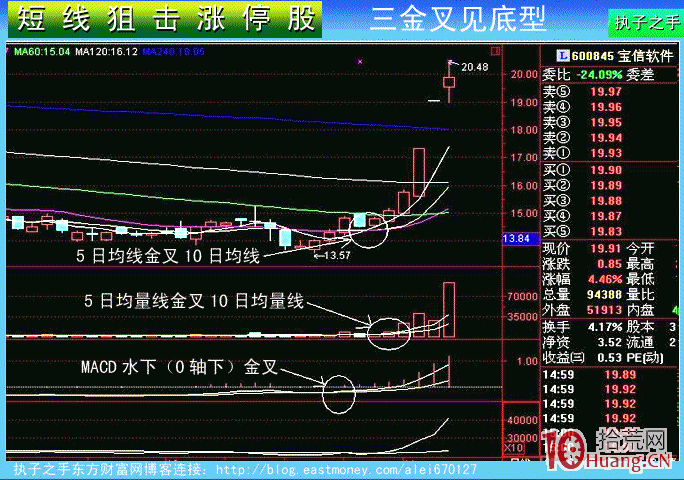Click sell-2 price 19.94
Image resolution: width=684 pixels, height=480 pixels.
point(606,137)
